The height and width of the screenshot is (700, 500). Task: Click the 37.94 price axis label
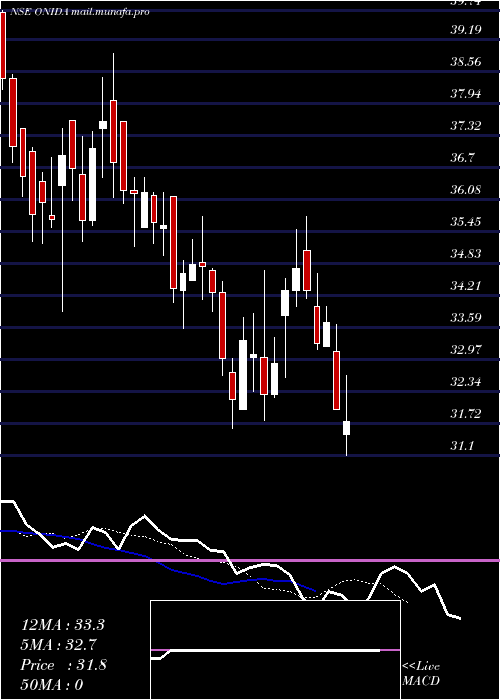(x=465, y=94)
